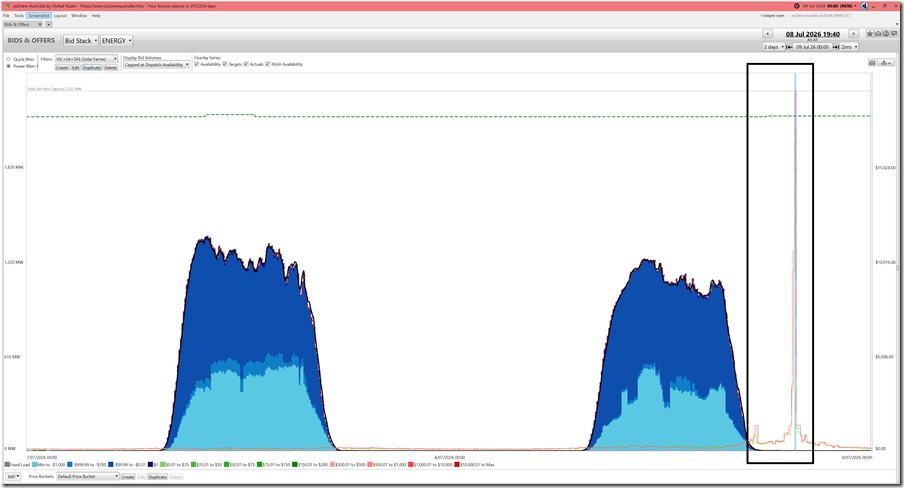
Task: Open the ENERGY commodity dropdown
Action: coord(116,40)
